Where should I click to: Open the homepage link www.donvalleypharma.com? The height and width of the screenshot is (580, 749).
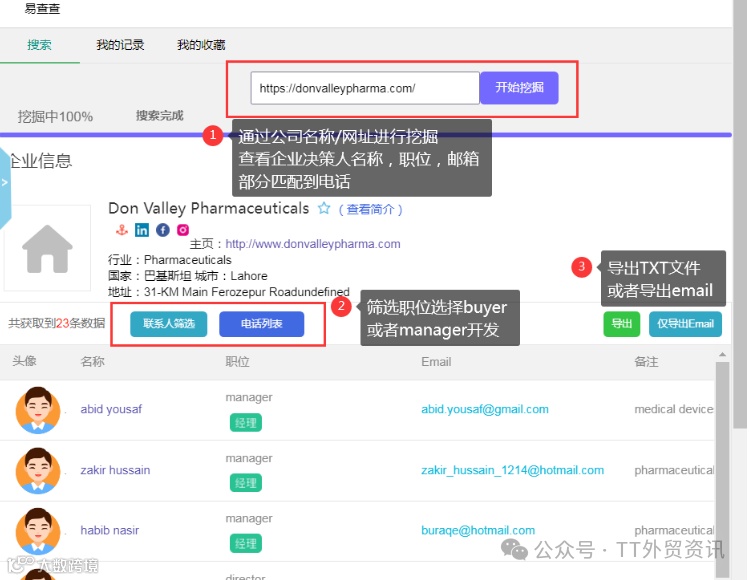coord(313,244)
